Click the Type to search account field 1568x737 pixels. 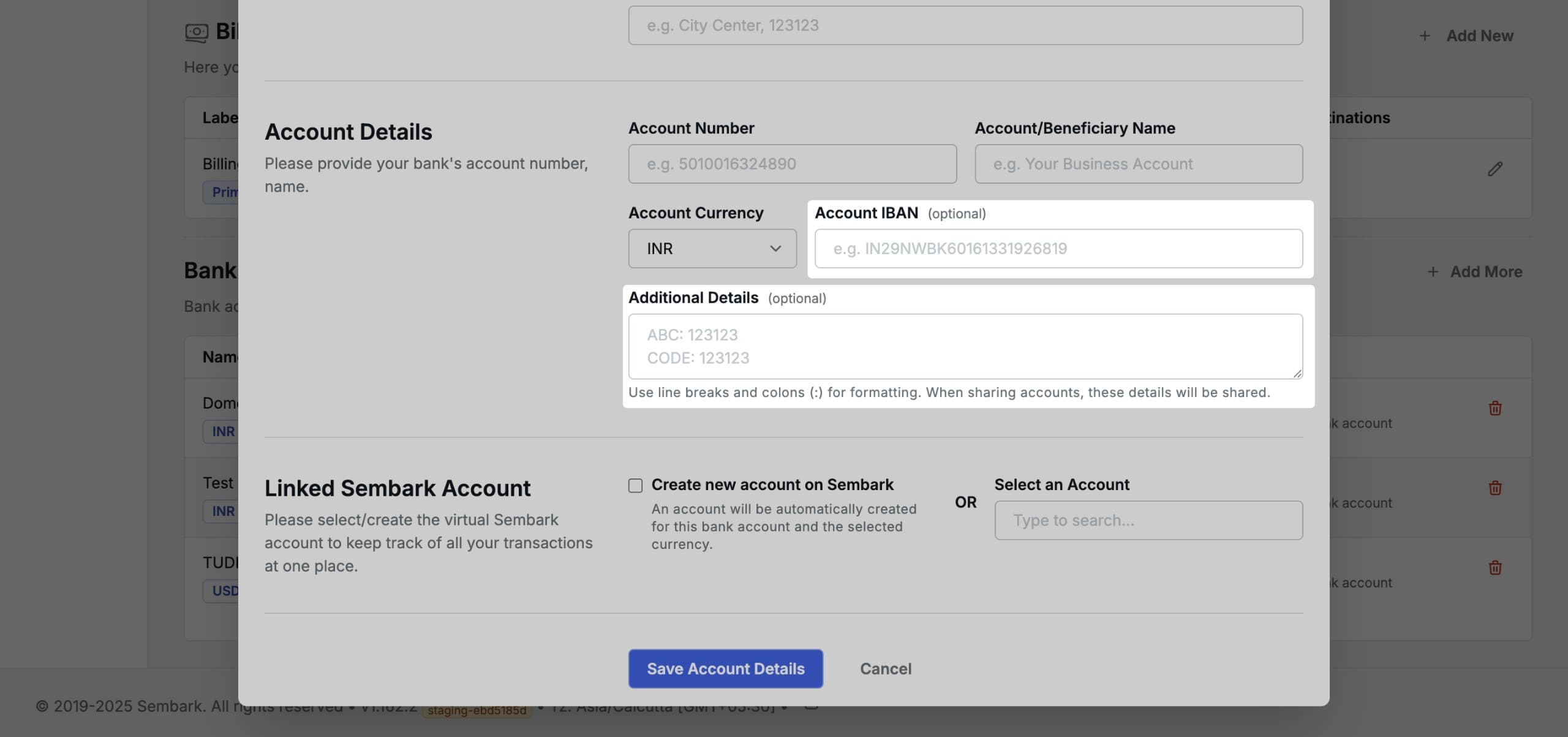pyautogui.click(x=1148, y=520)
